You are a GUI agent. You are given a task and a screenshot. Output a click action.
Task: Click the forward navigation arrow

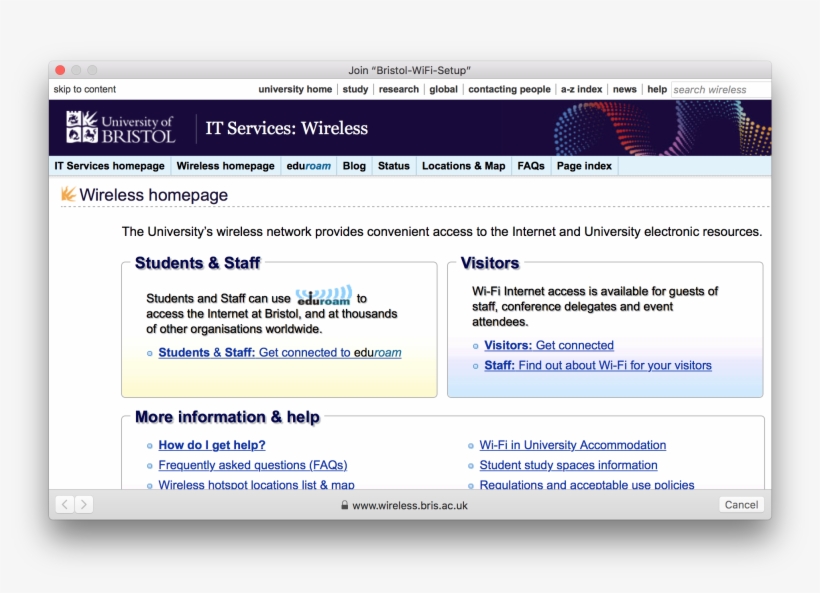click(x=84, y=504)
